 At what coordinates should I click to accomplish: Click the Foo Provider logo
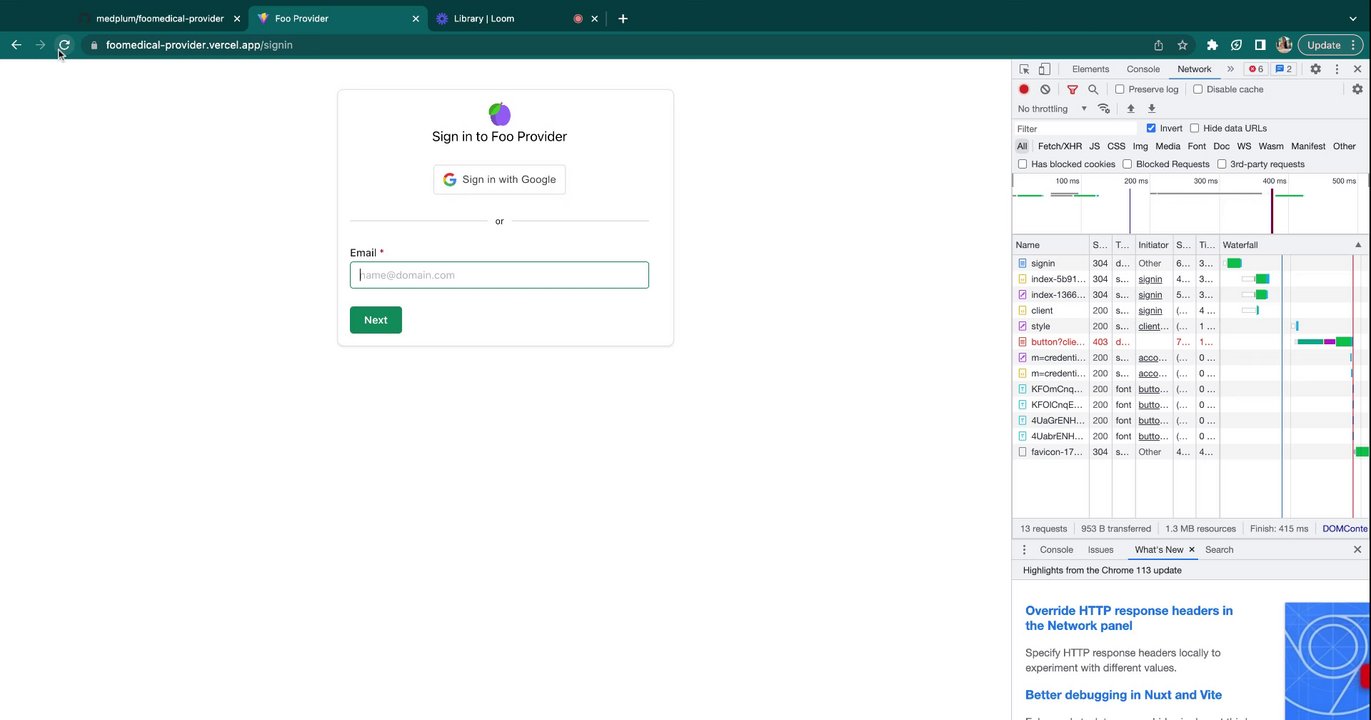click(x=500, y=113)
